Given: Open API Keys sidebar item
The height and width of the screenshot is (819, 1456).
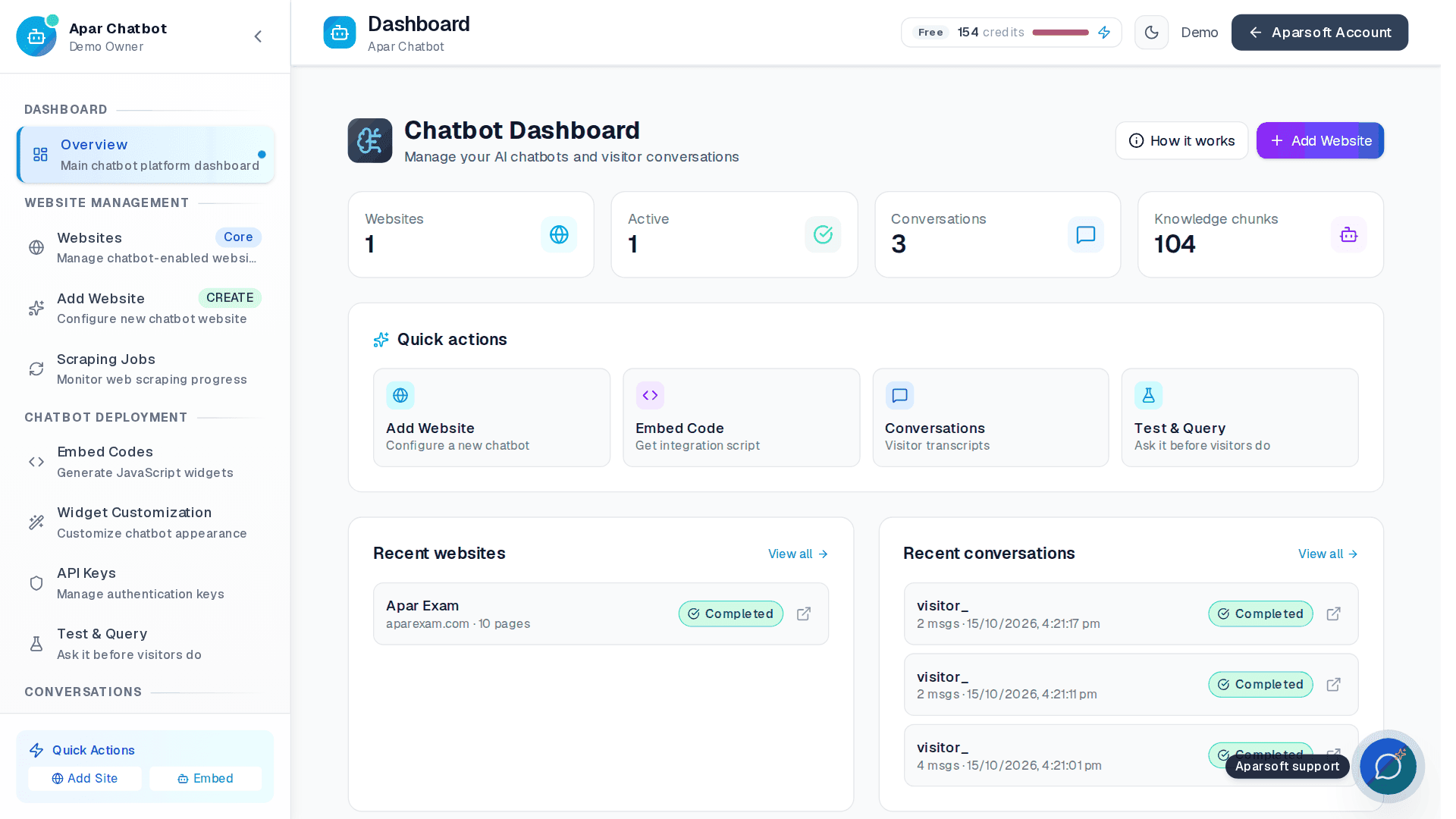Looking at the screenshot, I should [x=146, y=583].
